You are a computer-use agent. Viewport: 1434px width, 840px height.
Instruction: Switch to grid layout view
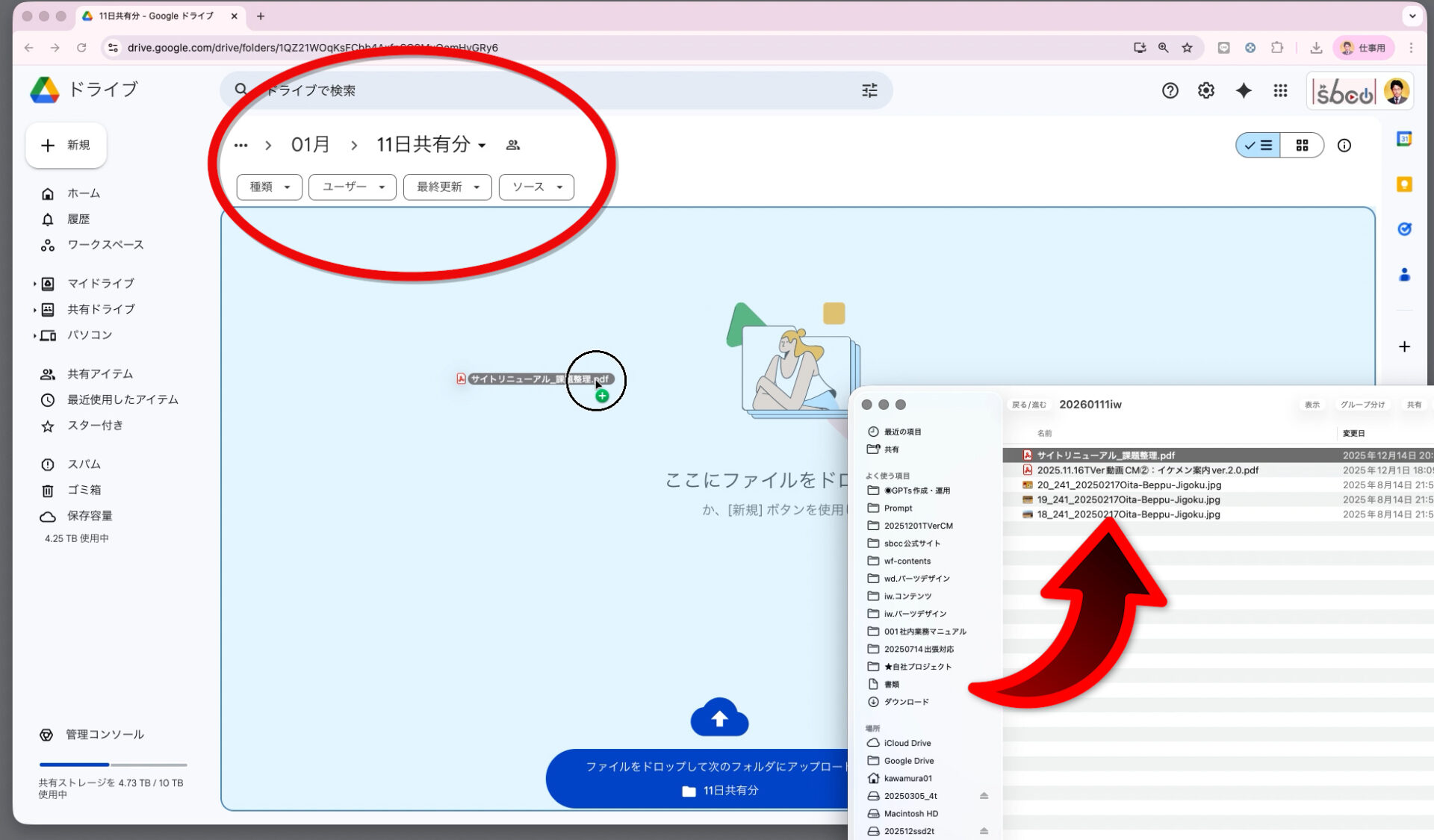1302,146
